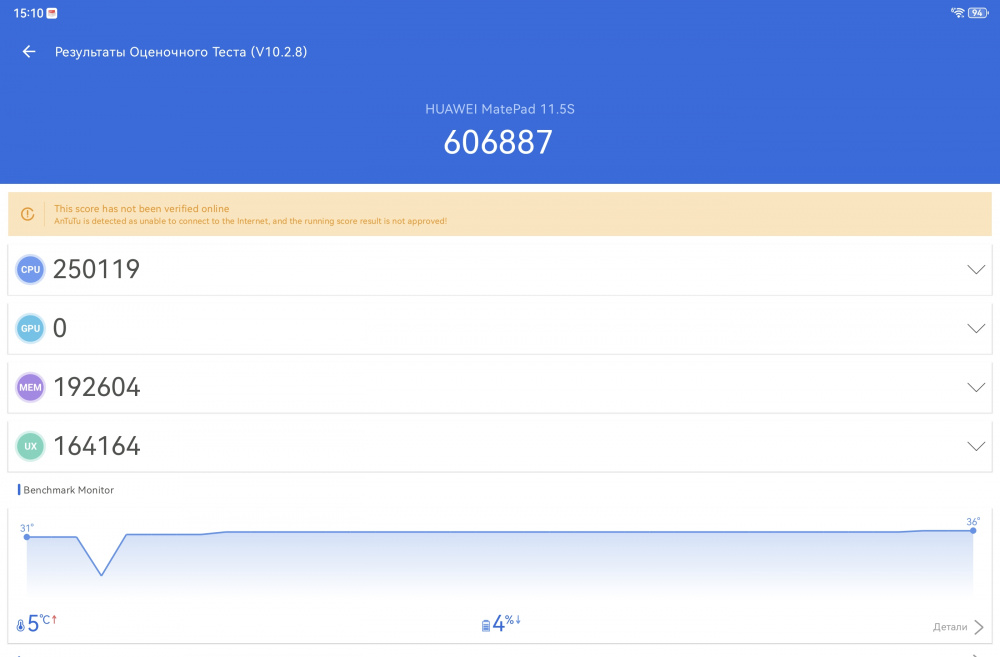Open Детали benchmark monitor details
This screenshot has height=657, width=1000.
[950, 627]
